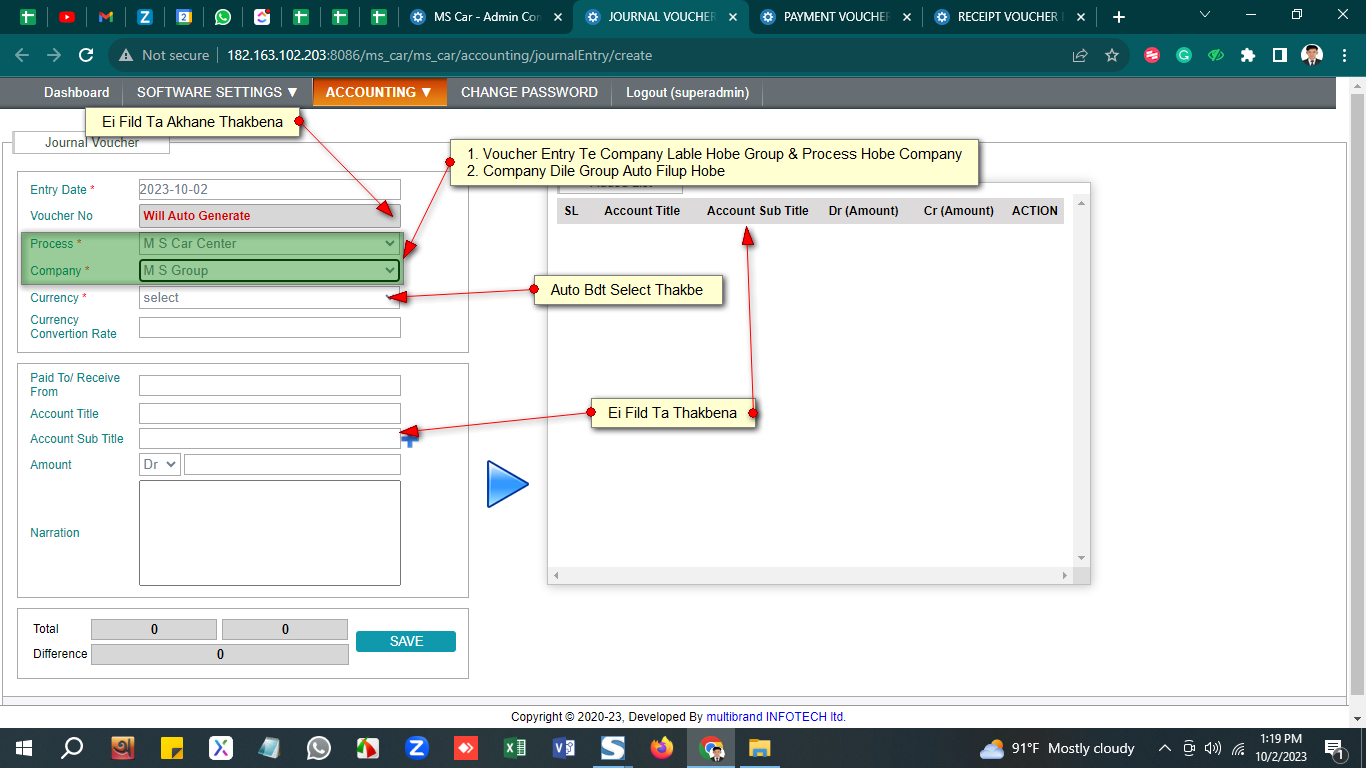The width and height of the screenshot is (1366, 768).
Task: Expand the ACCOUNTING menu
Action: tap(379, 92)
